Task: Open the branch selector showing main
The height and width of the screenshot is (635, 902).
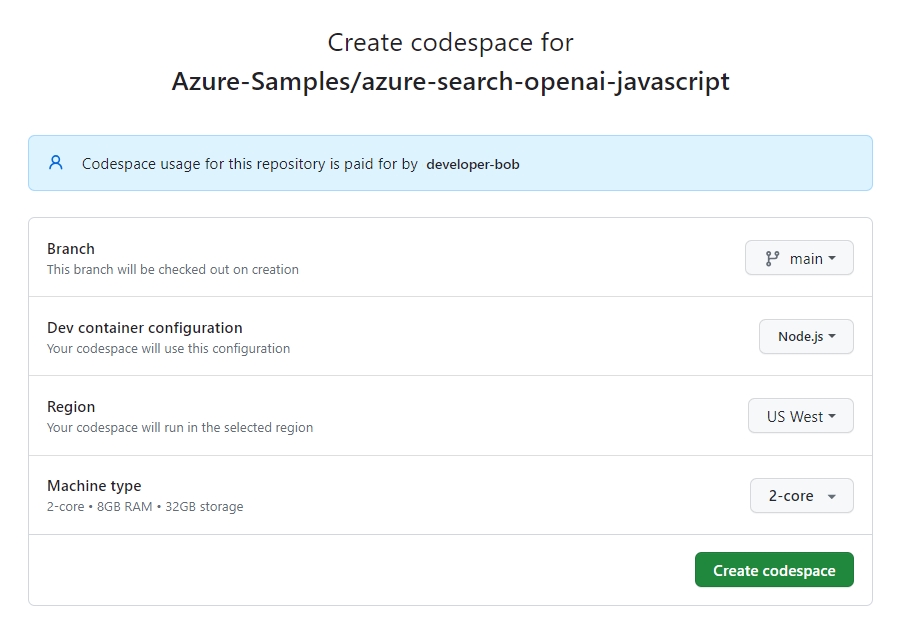Action: coord(799,257)
